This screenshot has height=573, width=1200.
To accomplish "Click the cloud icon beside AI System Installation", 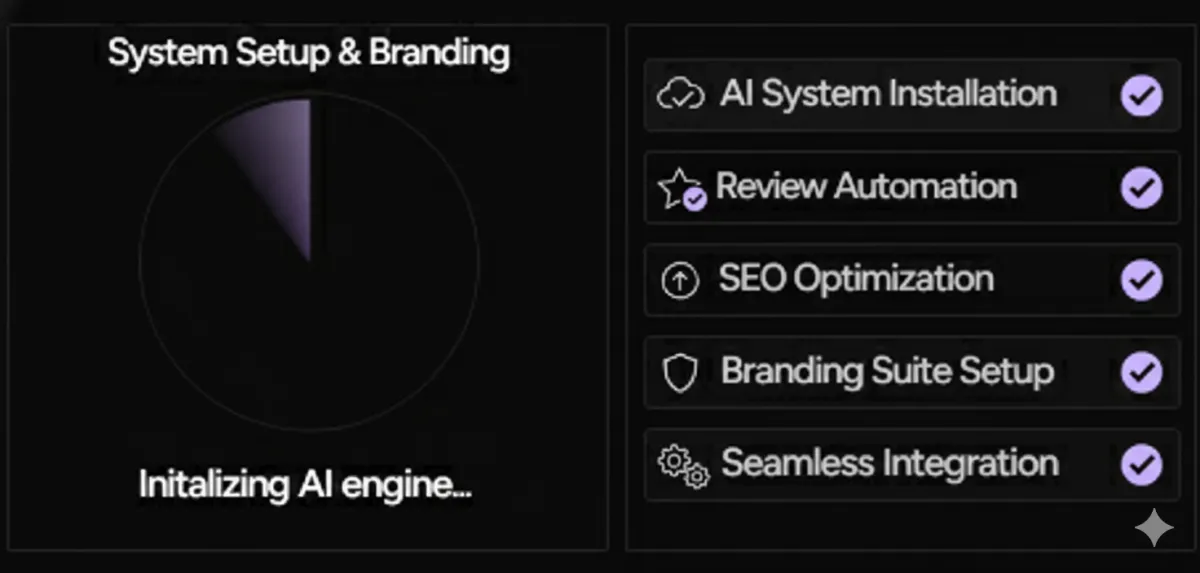I will coord(680,95).
